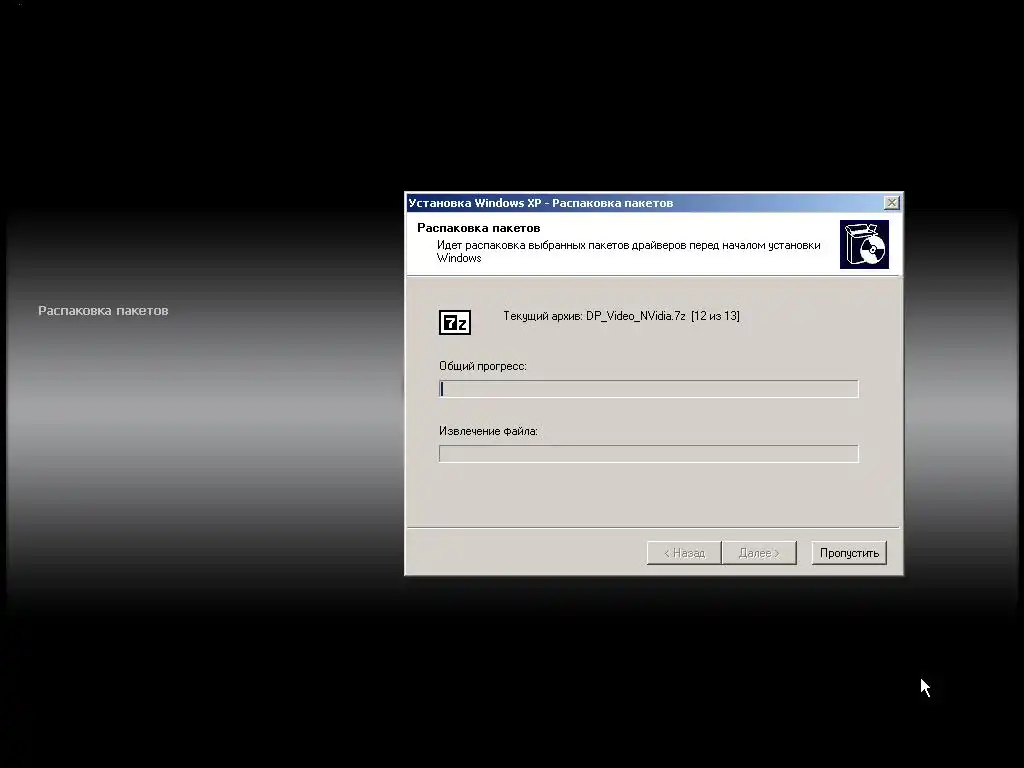This screenshot has height=768, width=1024.
Task: Click the 7z archive icon
Action: [455, 322]
